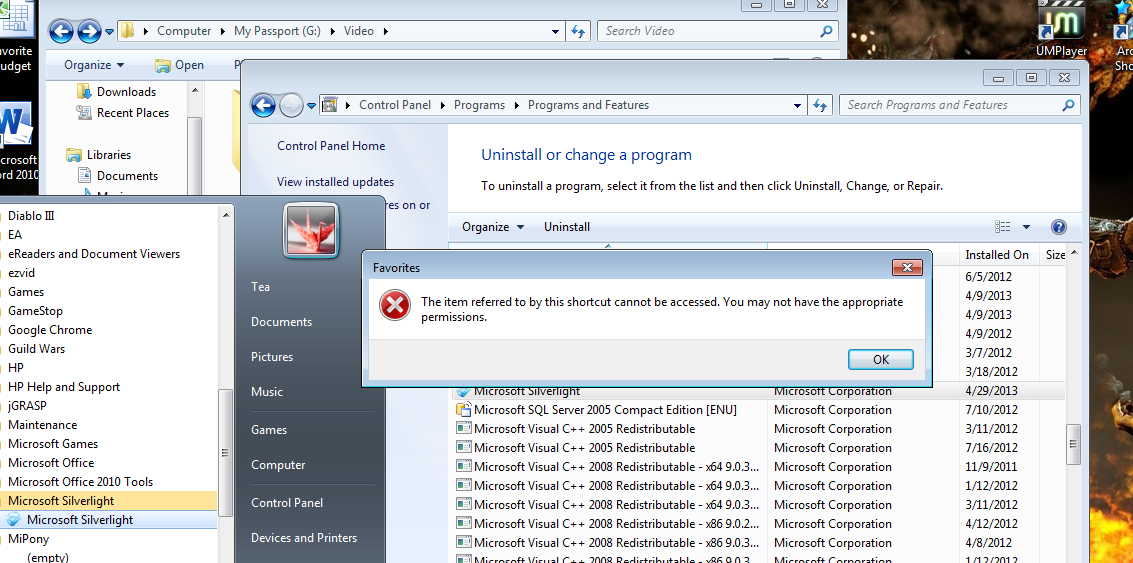Click Open in Video window toolbar
This screenshot has width=1133, height=563.
point(180,65)
